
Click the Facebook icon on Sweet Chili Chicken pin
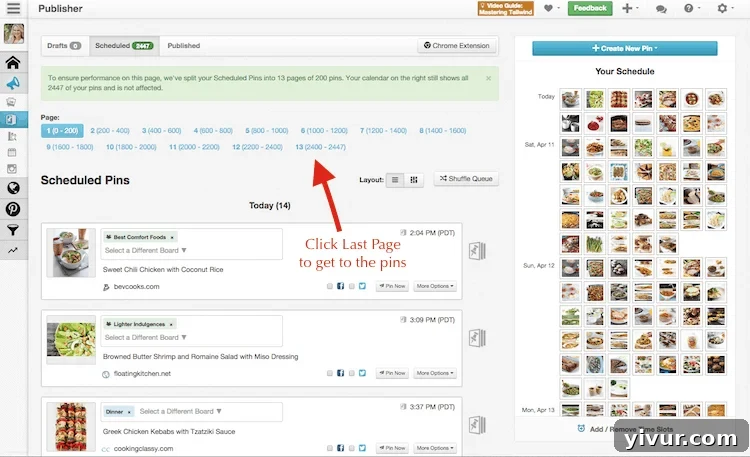(x=341, y=286)
